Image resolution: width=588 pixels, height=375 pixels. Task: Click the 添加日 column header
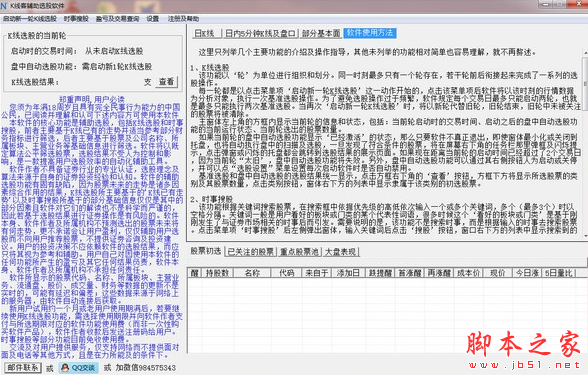(348, 273)
